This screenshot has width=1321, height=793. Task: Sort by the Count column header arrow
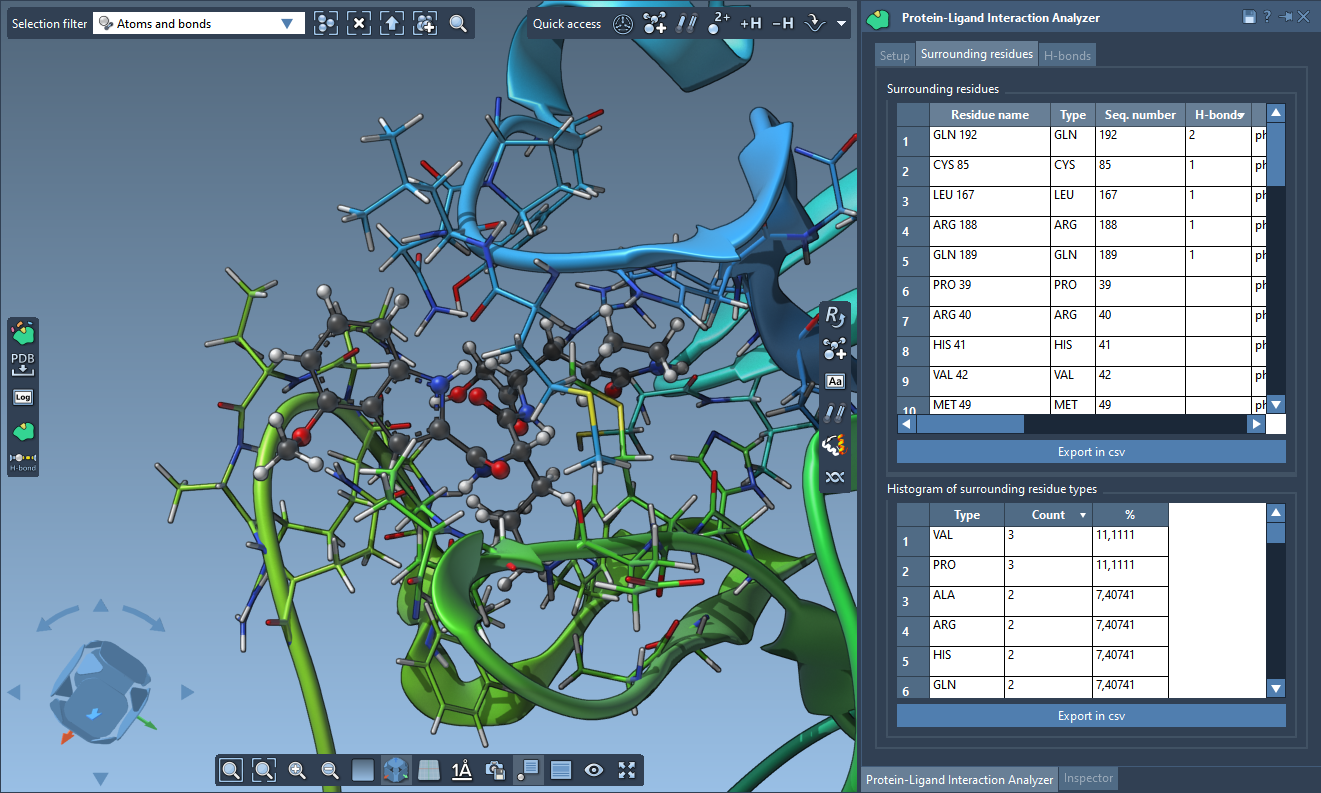coord(1082,515)
